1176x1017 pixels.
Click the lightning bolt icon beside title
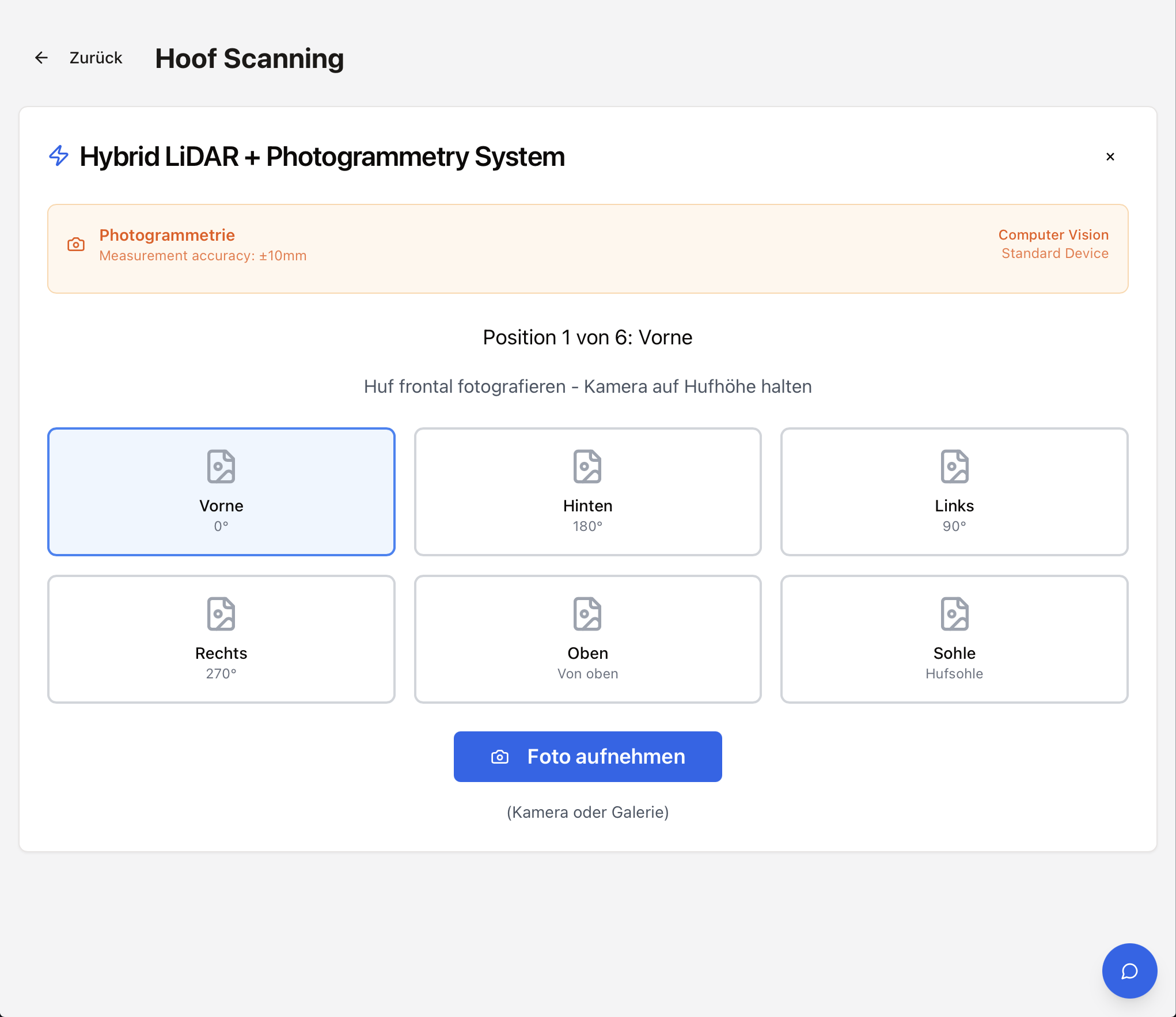[59, 156]
